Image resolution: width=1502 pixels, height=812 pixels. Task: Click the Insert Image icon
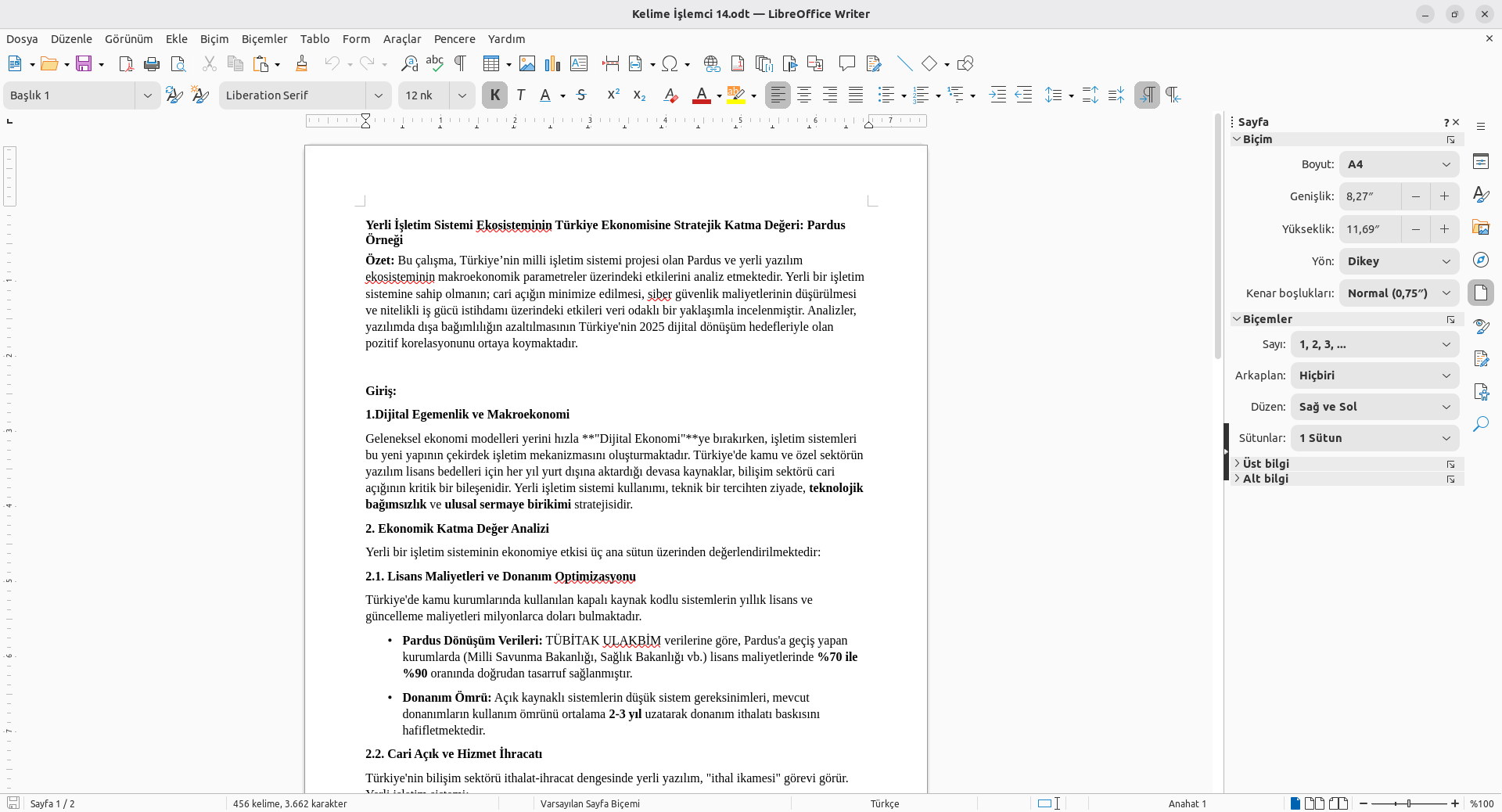(527, 64)
